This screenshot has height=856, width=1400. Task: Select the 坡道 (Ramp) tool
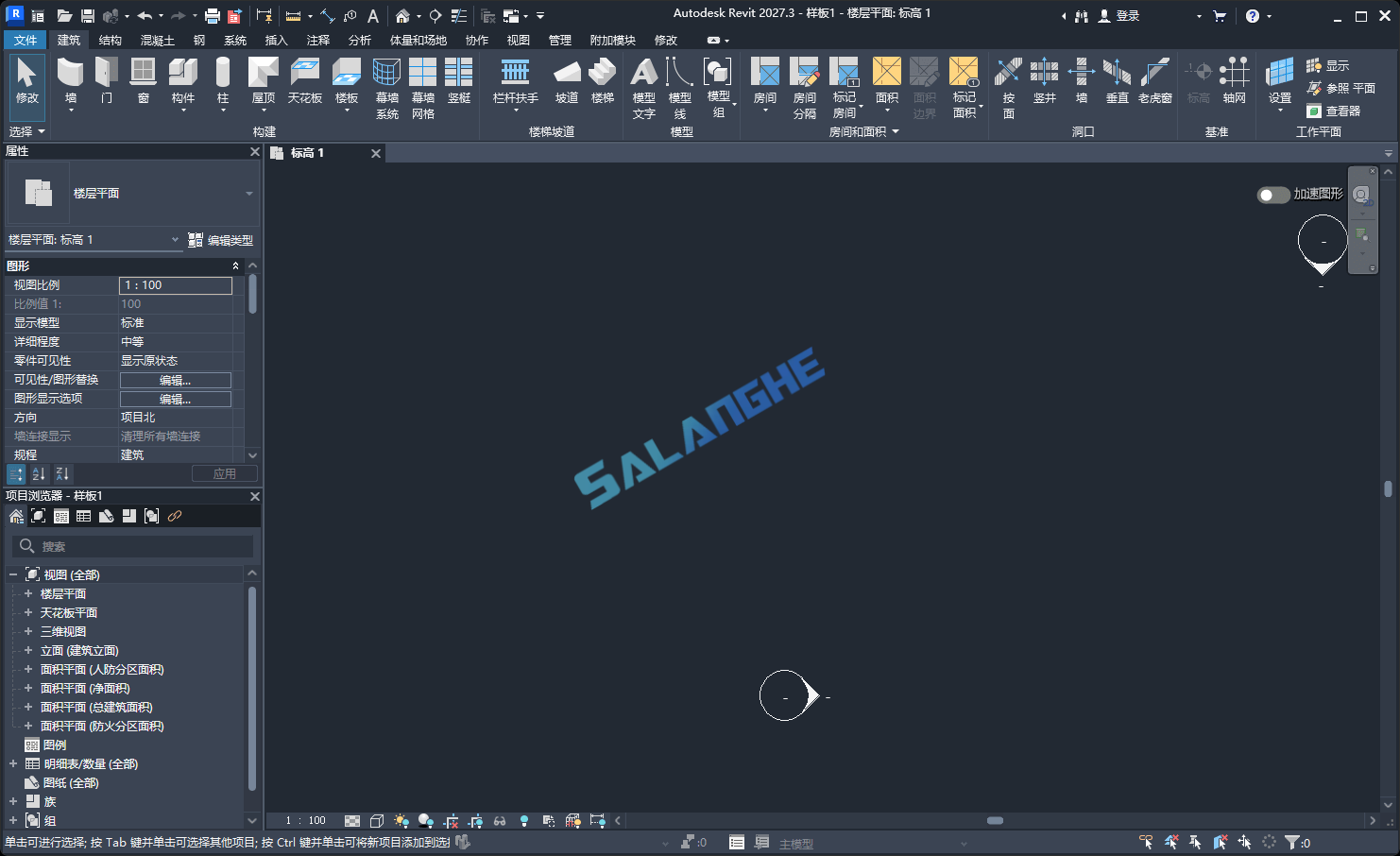coord(567,81)
